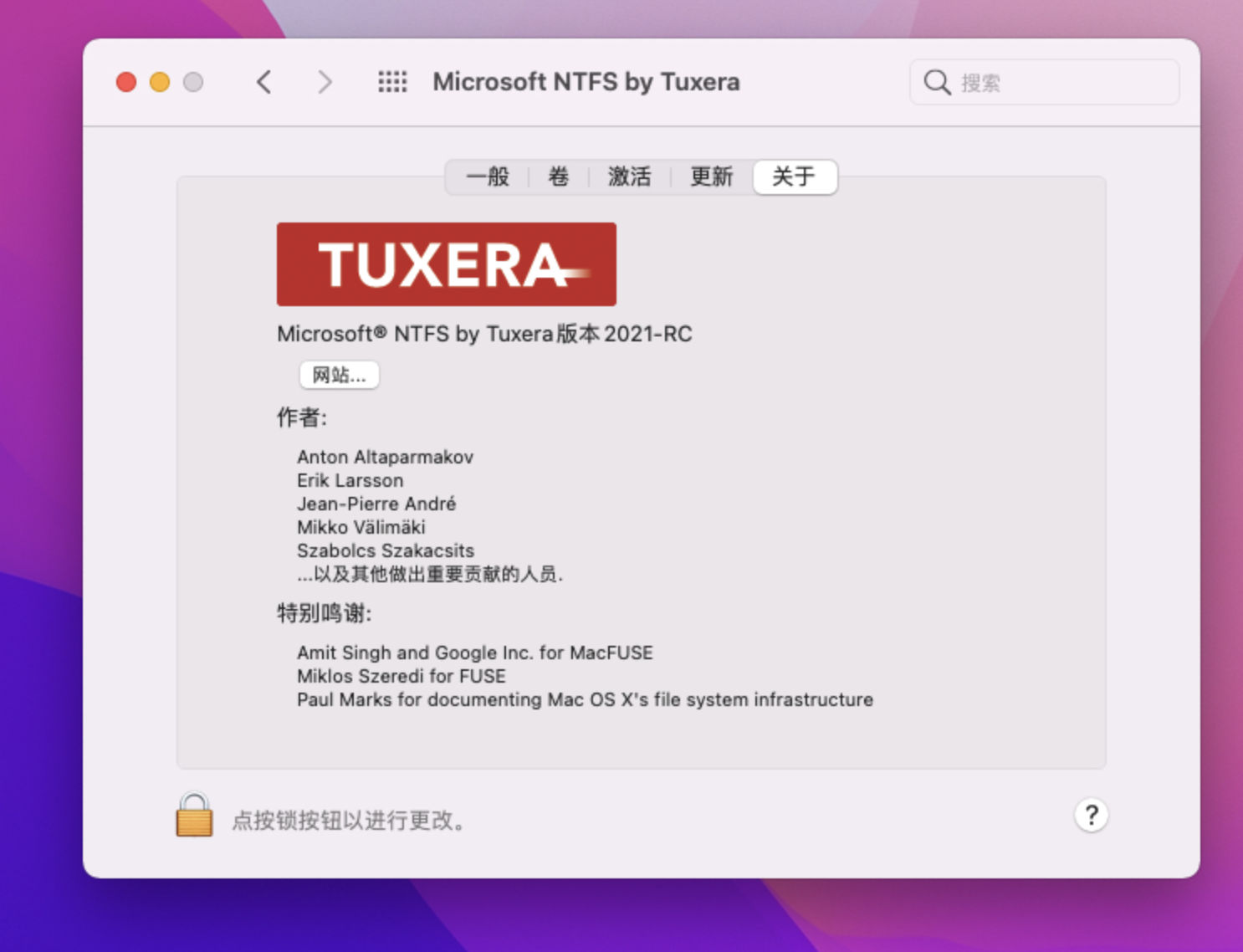Screen dimensions: 1243x952
Task: Go back with the left chevron
Action: (x=264, y=82)
